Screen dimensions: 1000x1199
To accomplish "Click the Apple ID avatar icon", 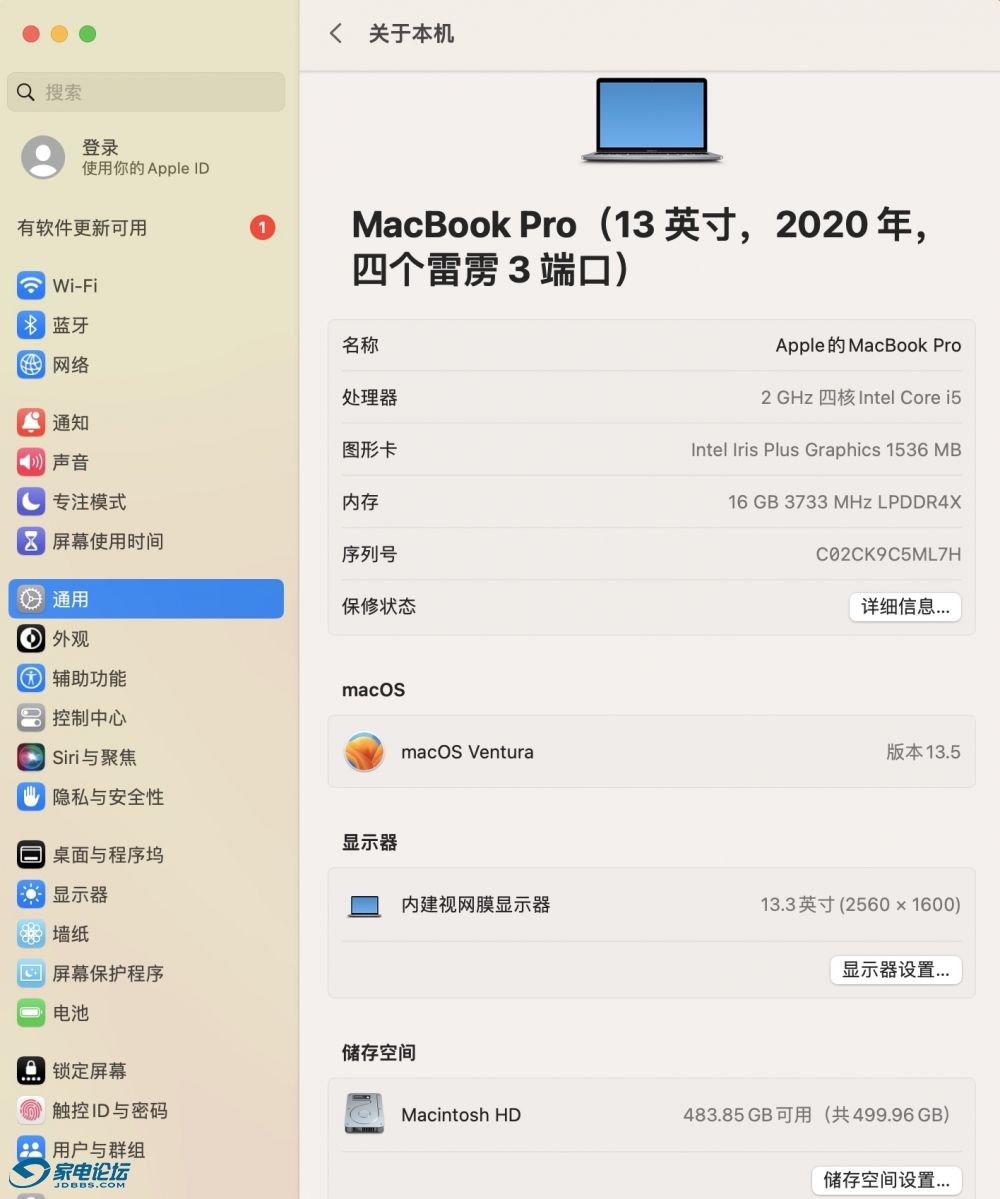I will point(43,158).
